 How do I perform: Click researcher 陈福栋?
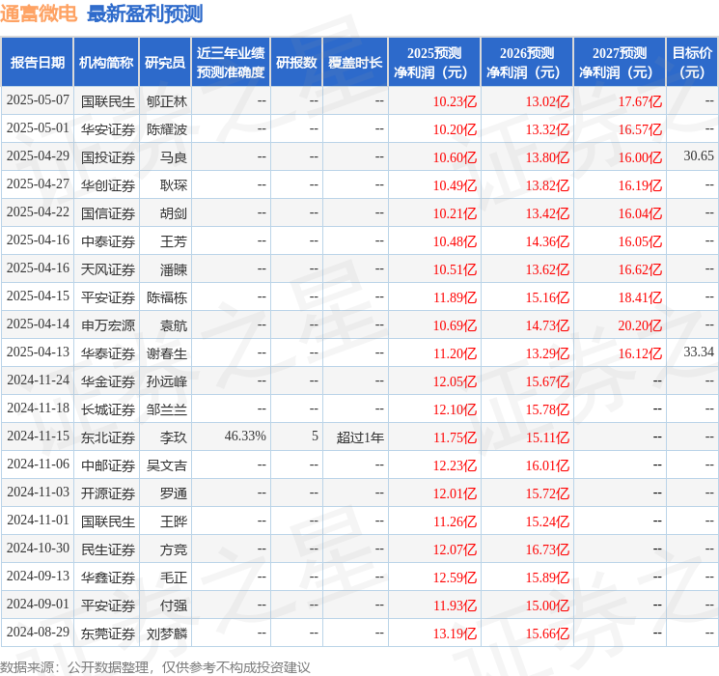(167, 298)
